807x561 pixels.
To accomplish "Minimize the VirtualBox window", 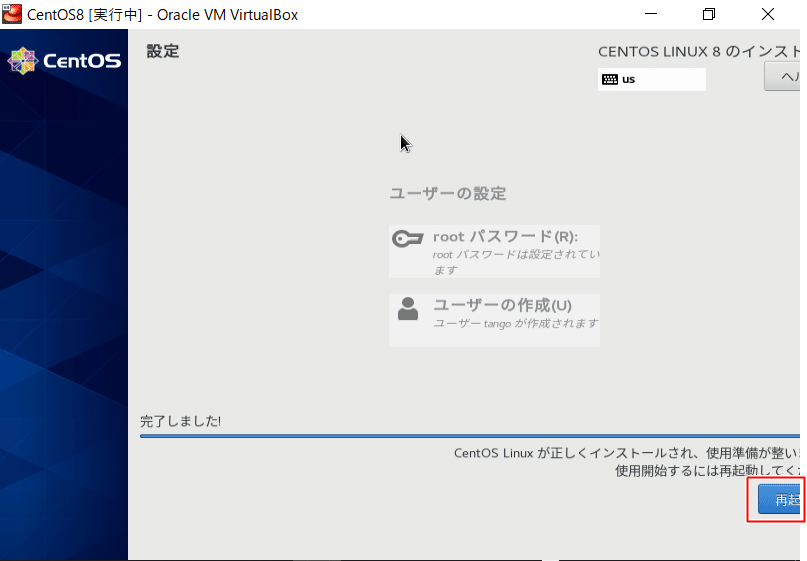I will coord(651,14).
